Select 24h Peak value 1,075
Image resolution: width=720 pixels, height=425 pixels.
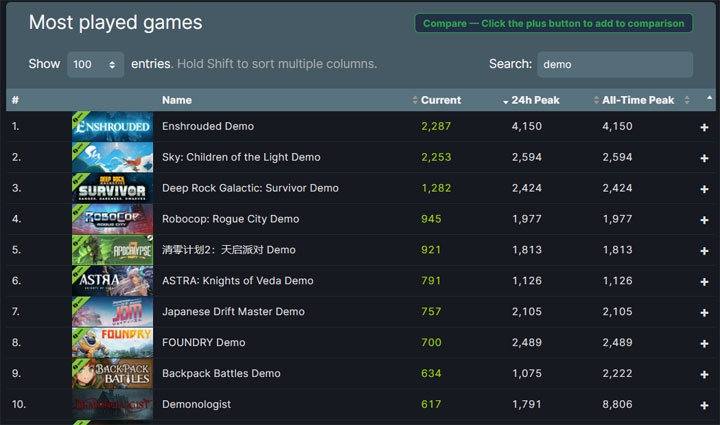tap(527, 374)
